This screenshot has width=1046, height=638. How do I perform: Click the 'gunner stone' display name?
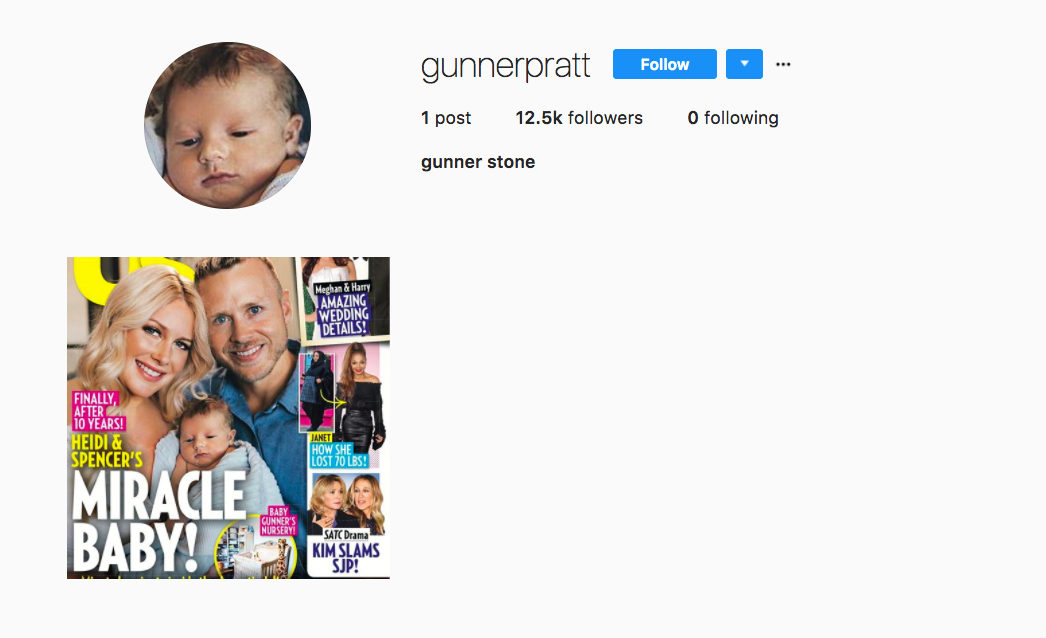pos(478,162)
